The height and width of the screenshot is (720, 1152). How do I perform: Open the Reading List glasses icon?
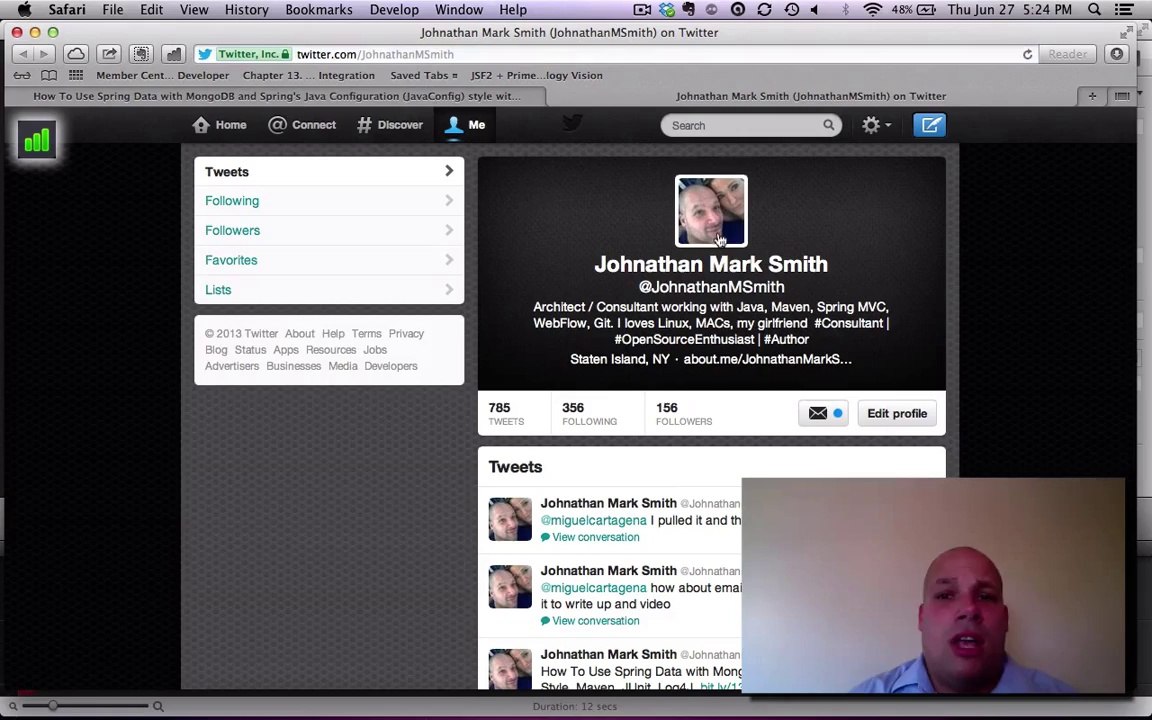pos(22,75)
